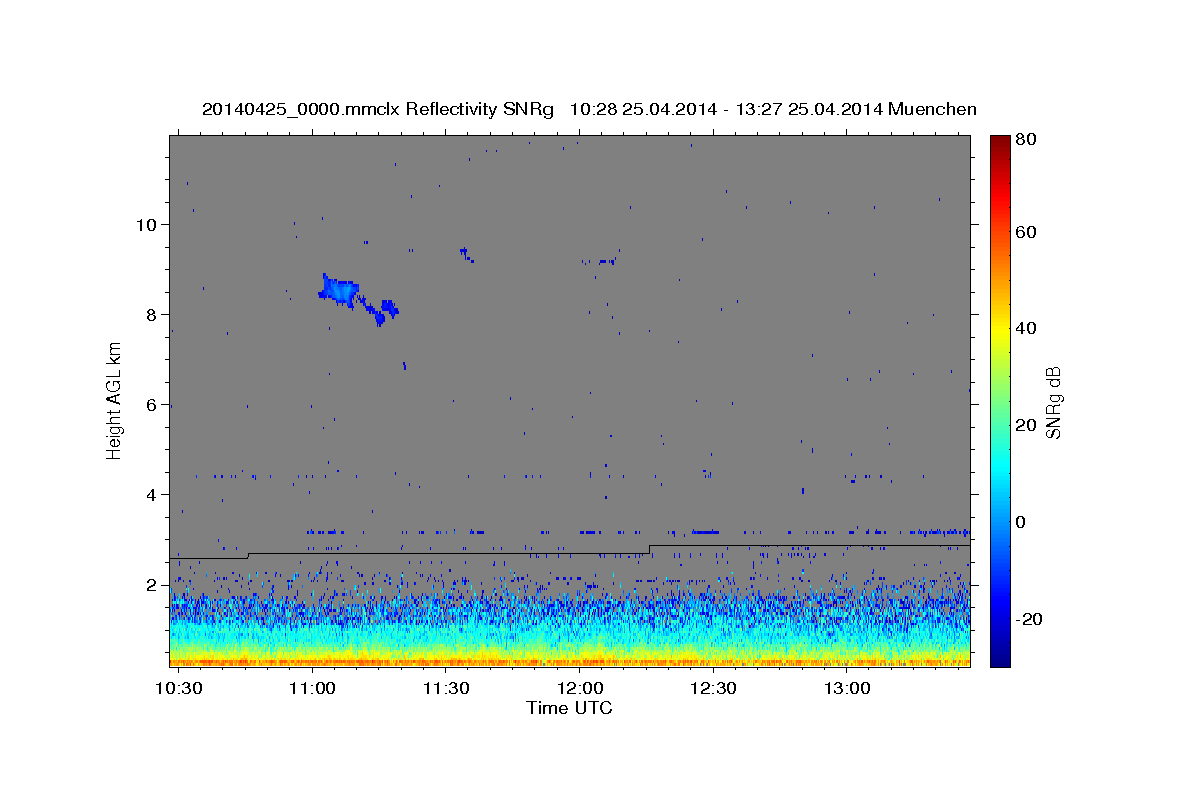This screenshot has height=800, width=1200.
Task: Click the 10:30 time tick label
Action: 179,689
